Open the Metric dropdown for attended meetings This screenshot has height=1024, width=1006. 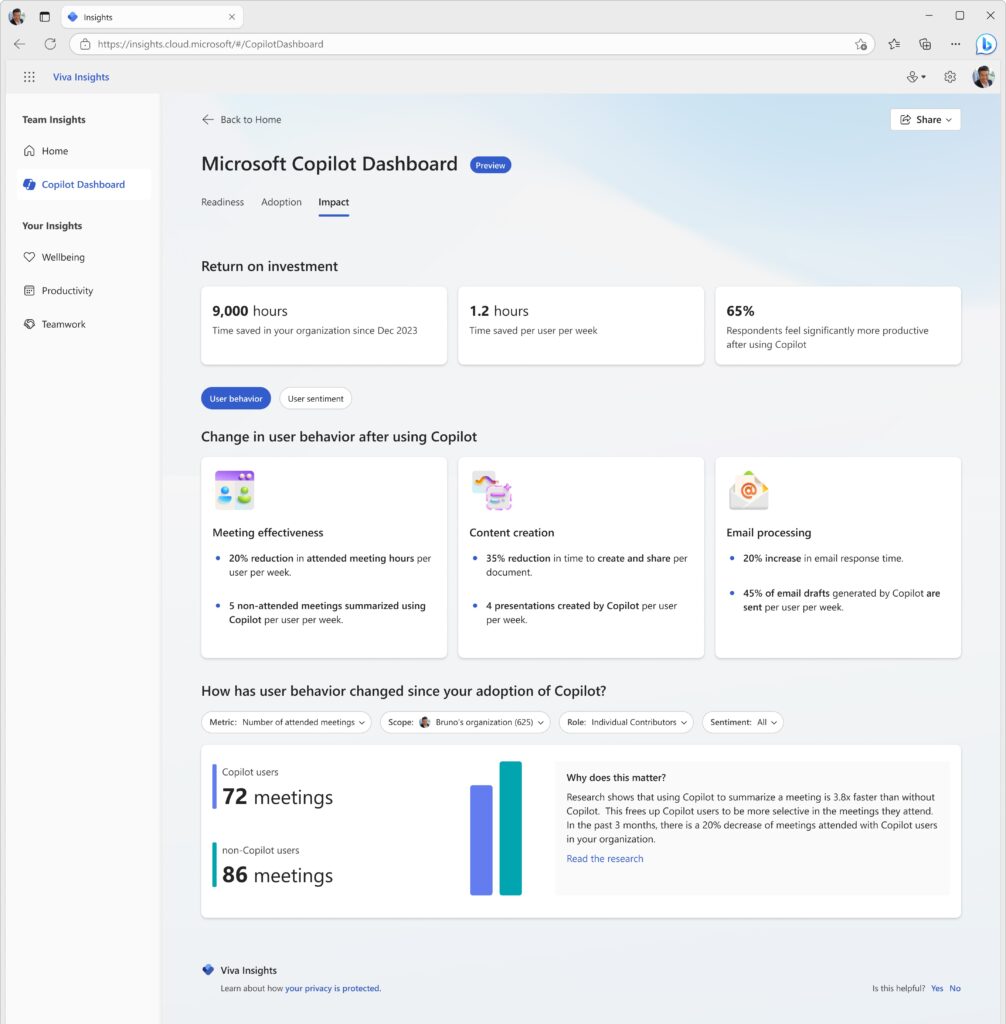(x=286, y=721)
